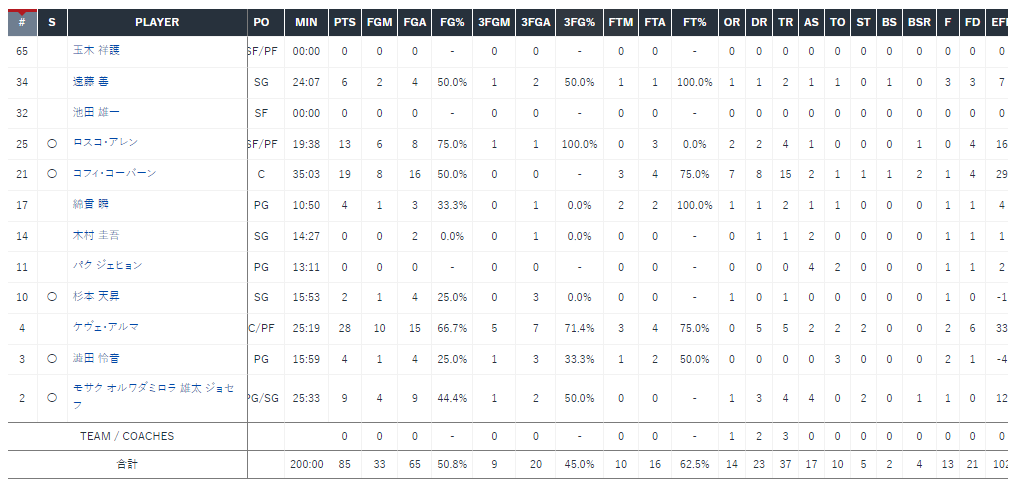Click starter circle in jersey number 2 row
This screenshot has width=1019, height=486.
pyautogui.click(x=52, y=397)
